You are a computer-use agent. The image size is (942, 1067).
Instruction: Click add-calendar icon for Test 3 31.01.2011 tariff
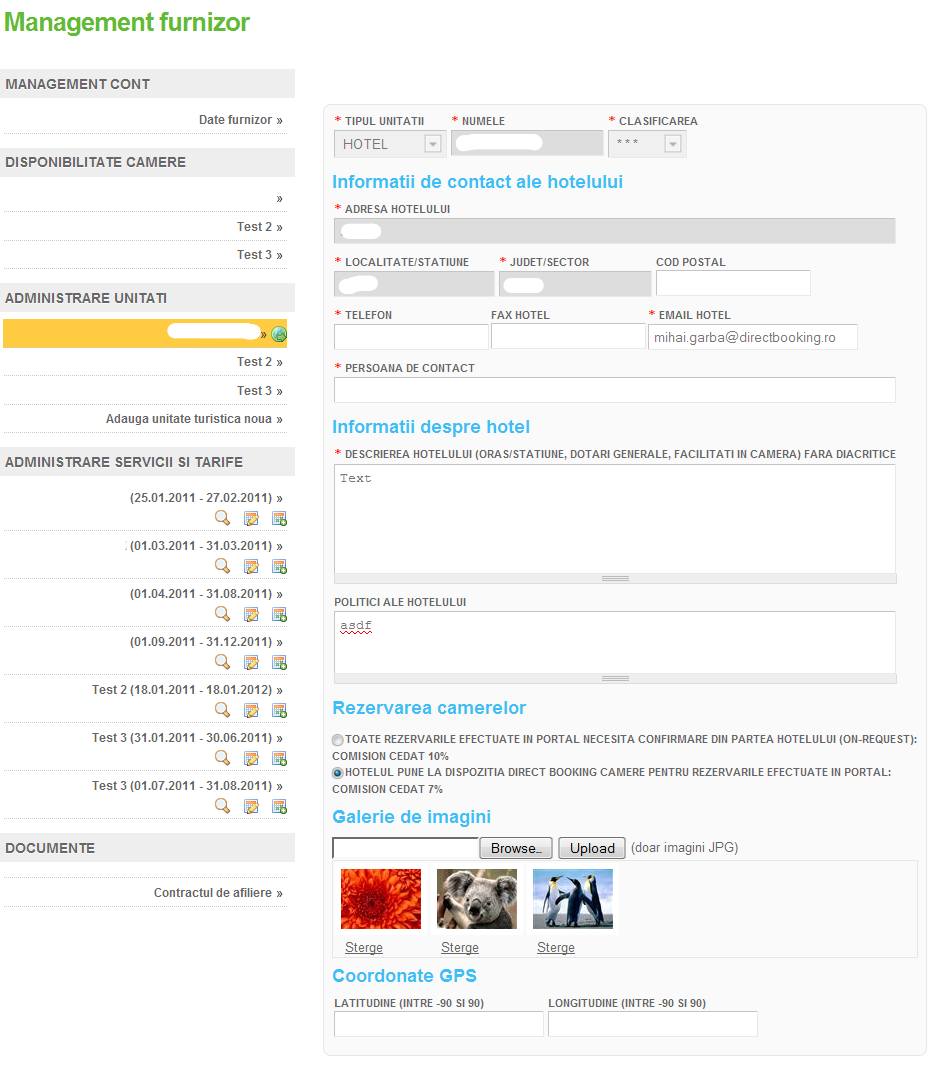tap(279, 758)
